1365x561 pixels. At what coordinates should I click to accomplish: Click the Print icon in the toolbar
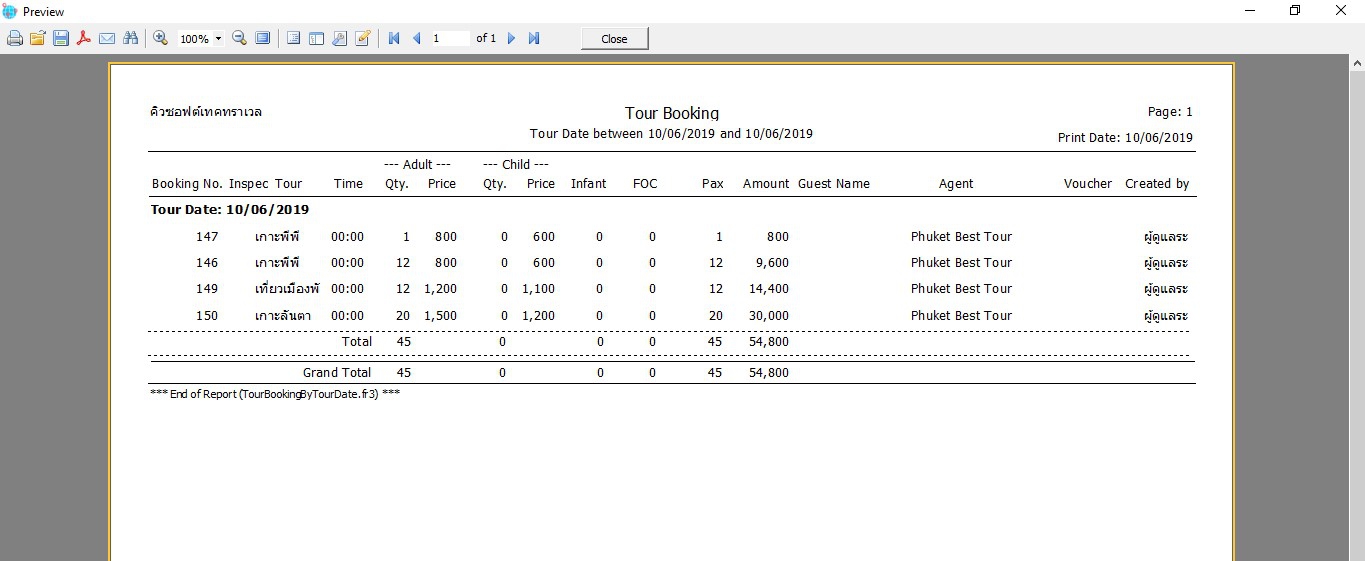pyautogui.click(x=15, y=38)
